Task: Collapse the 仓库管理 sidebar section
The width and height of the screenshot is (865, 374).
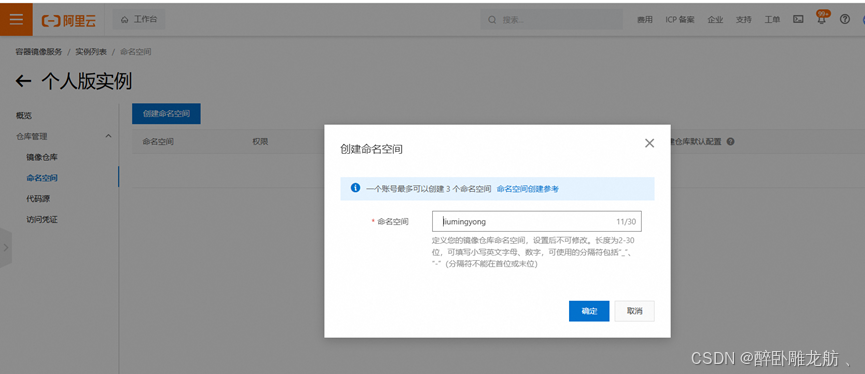Action: [x=109, y=136]
